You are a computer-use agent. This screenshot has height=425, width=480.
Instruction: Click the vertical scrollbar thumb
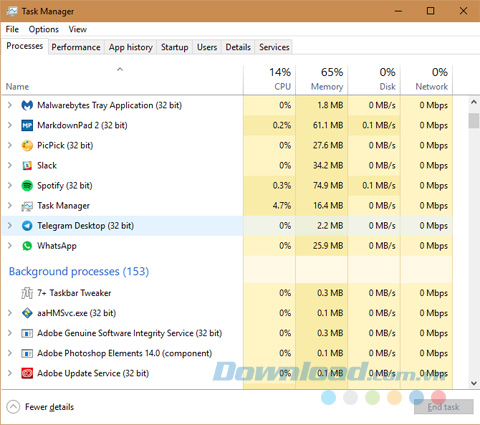[x=474, y=121]
